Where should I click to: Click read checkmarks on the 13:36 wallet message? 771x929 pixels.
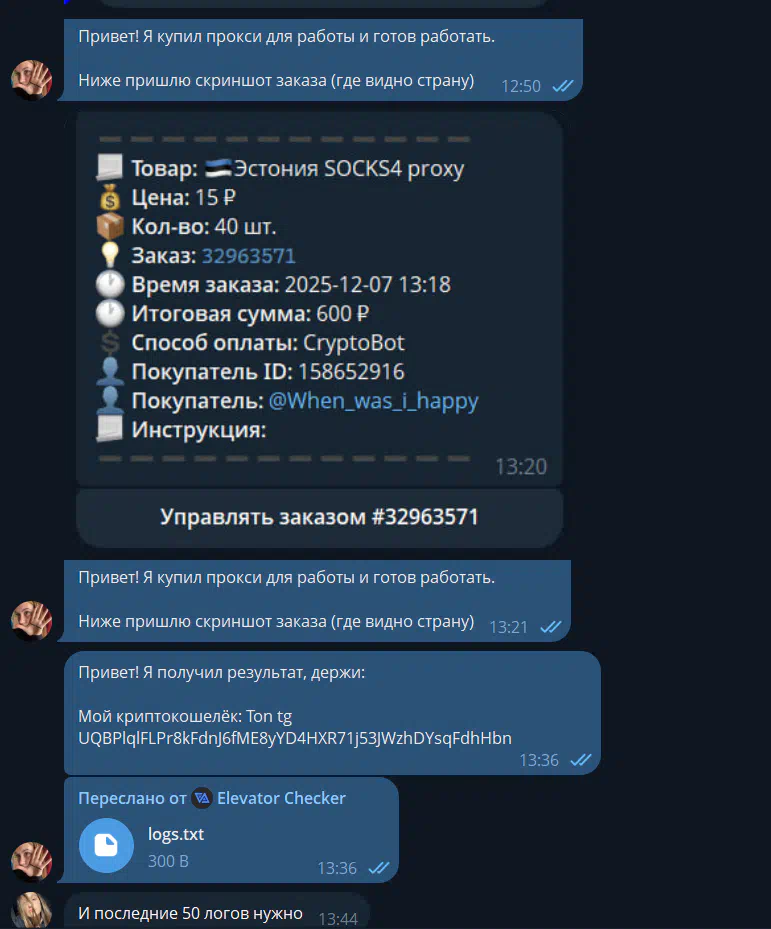point(581,760)
